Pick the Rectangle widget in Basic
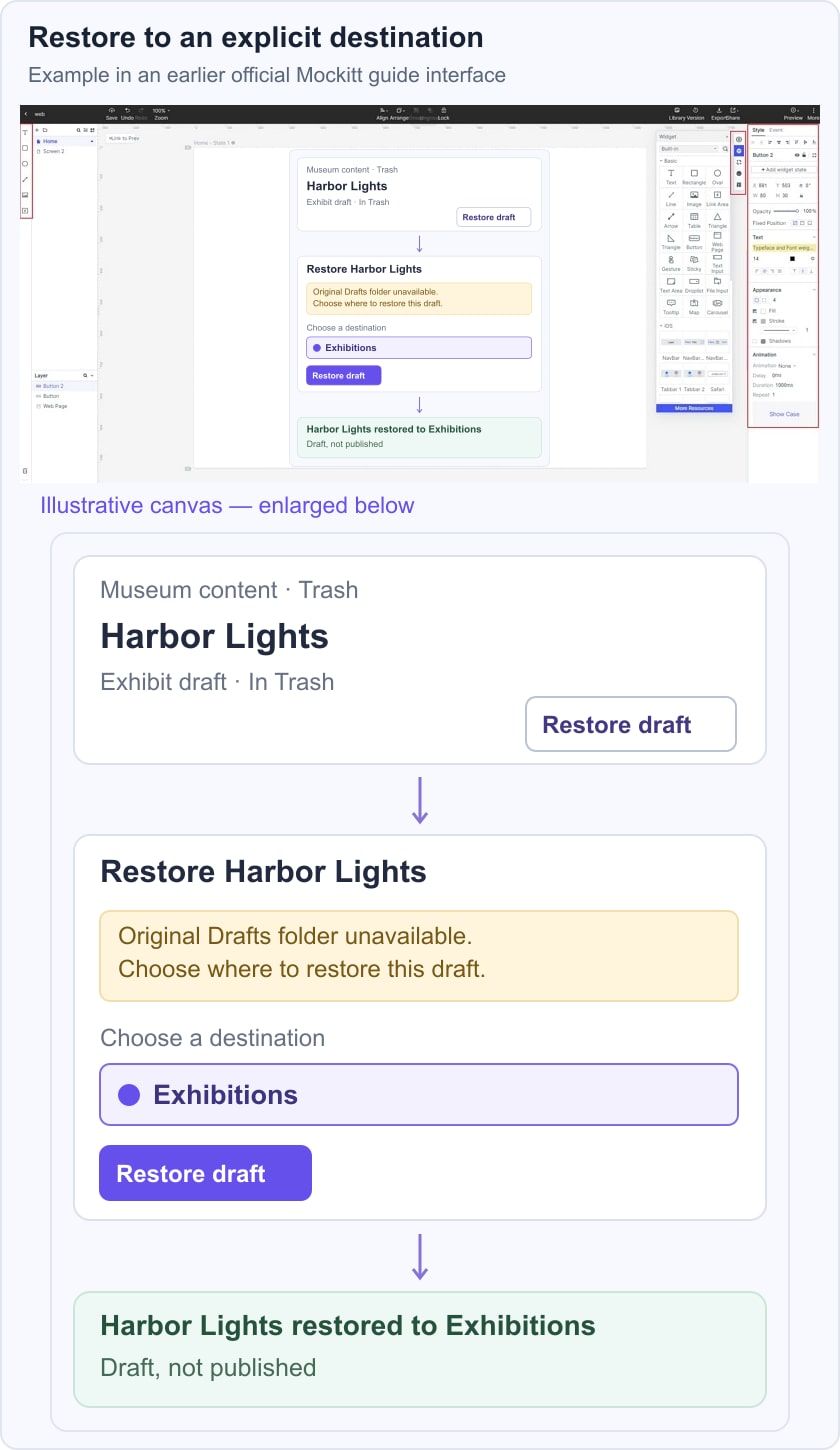The height and width of the screenshot is (1450, 840). click(x=694, y=177)
